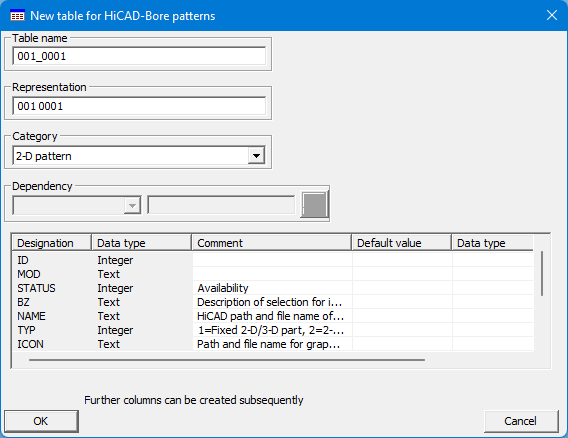The width and height of the screenshot is (568, 438).
Task: Click the Representation text field
Action: (x=139, y=106)
